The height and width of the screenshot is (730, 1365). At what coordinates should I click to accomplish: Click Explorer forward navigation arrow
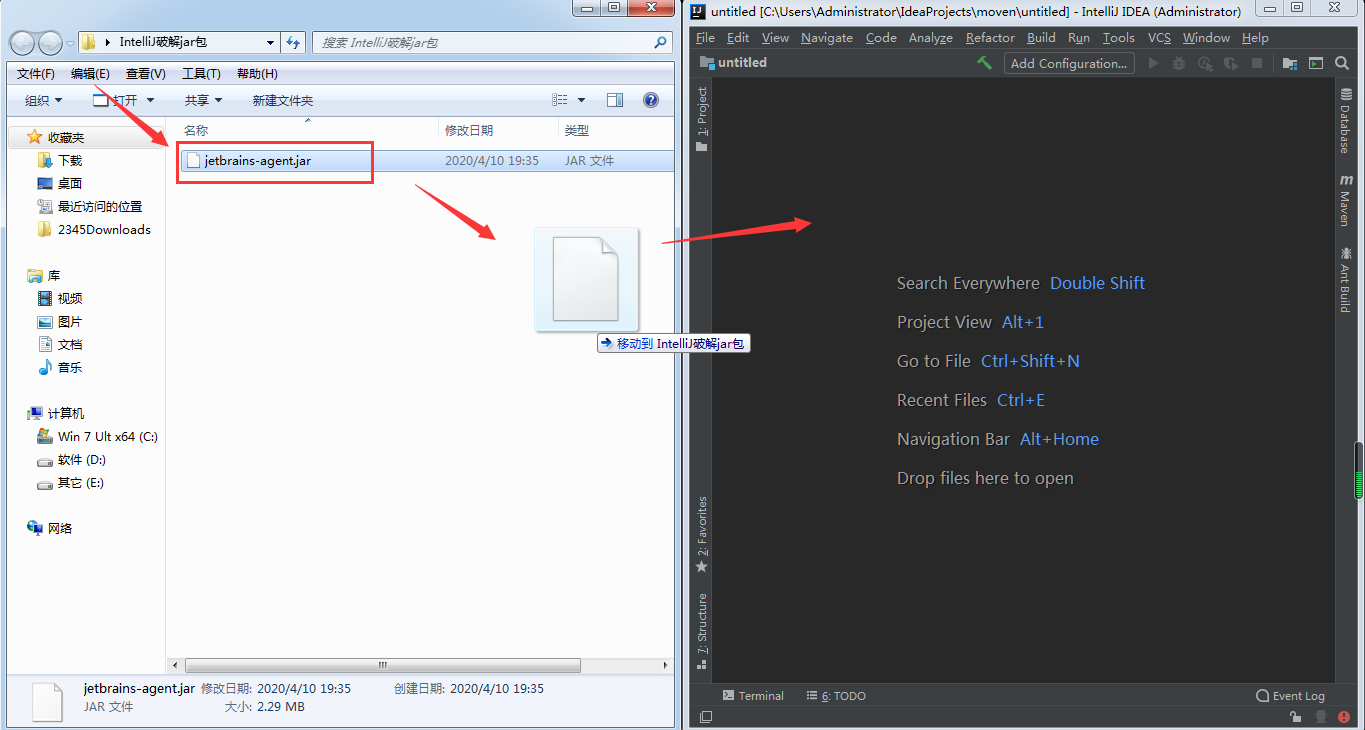coord(50,43)
